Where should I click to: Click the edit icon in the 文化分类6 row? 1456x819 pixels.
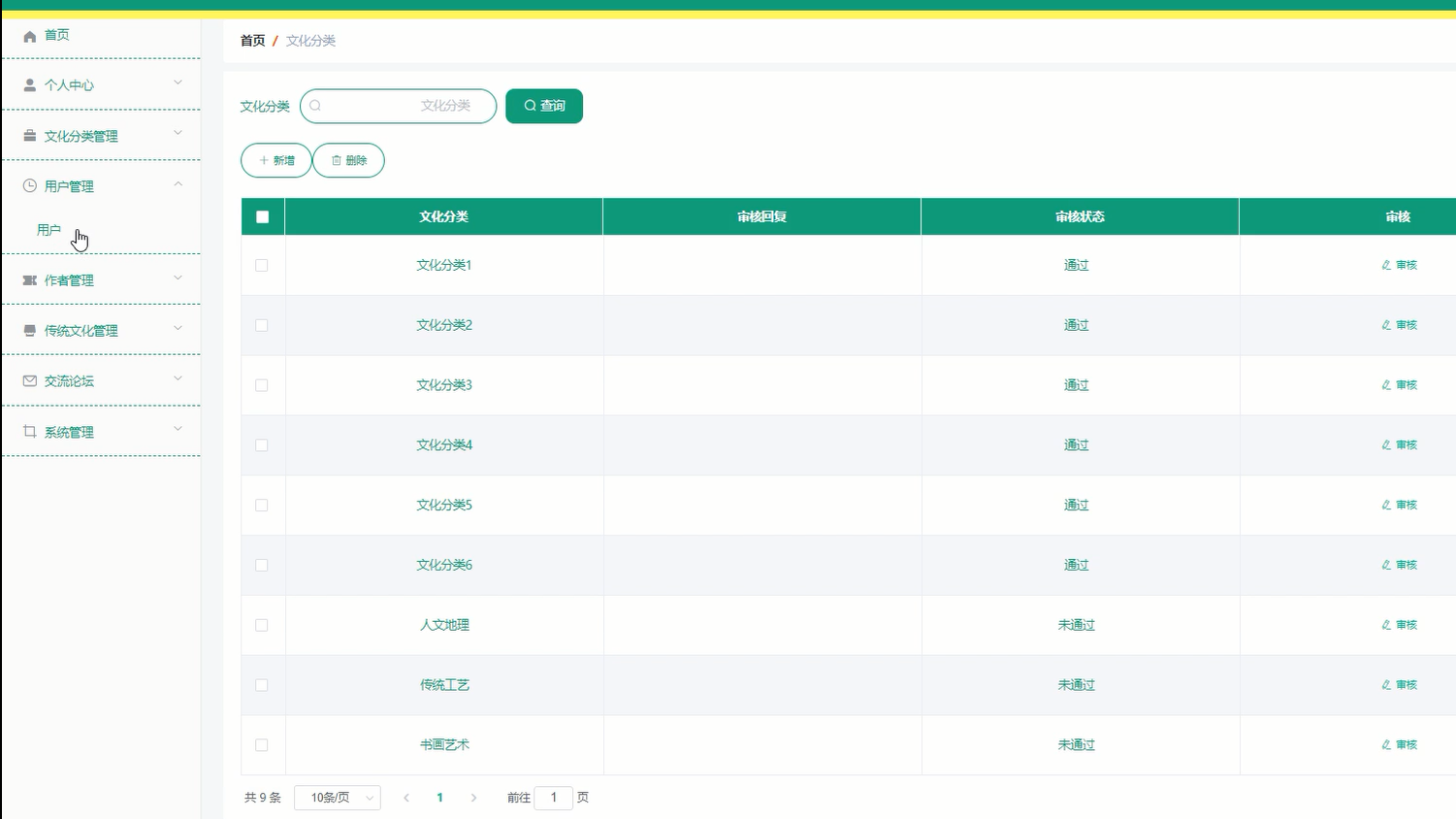[1386, 565]
